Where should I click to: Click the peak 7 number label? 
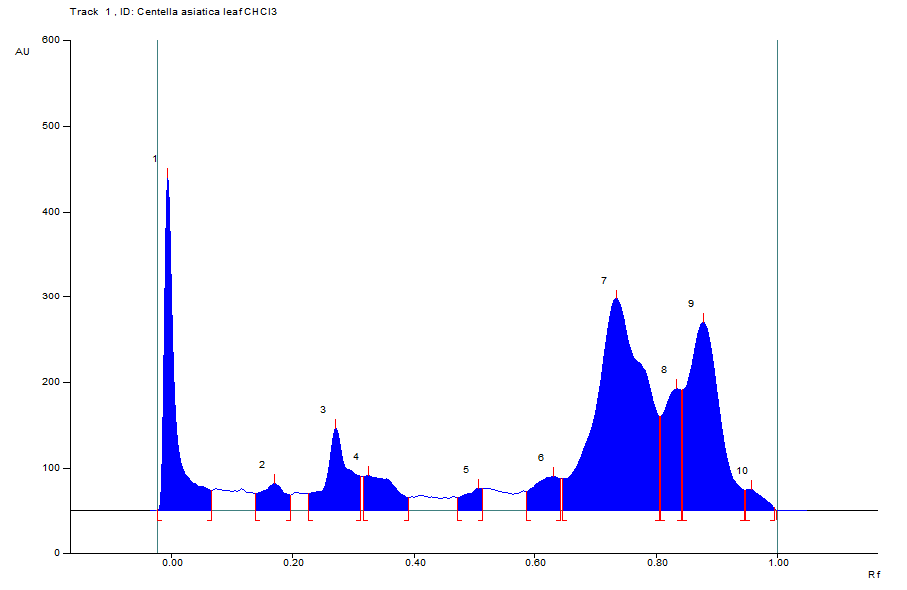coord(604,281)
